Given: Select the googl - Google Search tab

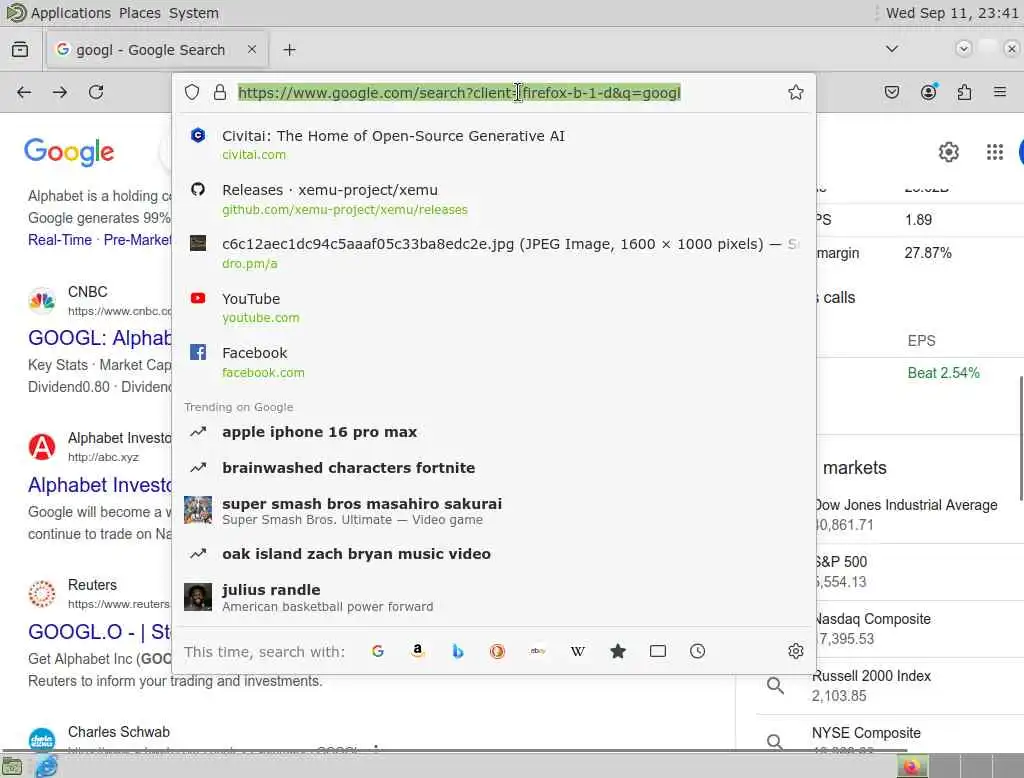Looking at the screenshot, I should tap(157, 50).
